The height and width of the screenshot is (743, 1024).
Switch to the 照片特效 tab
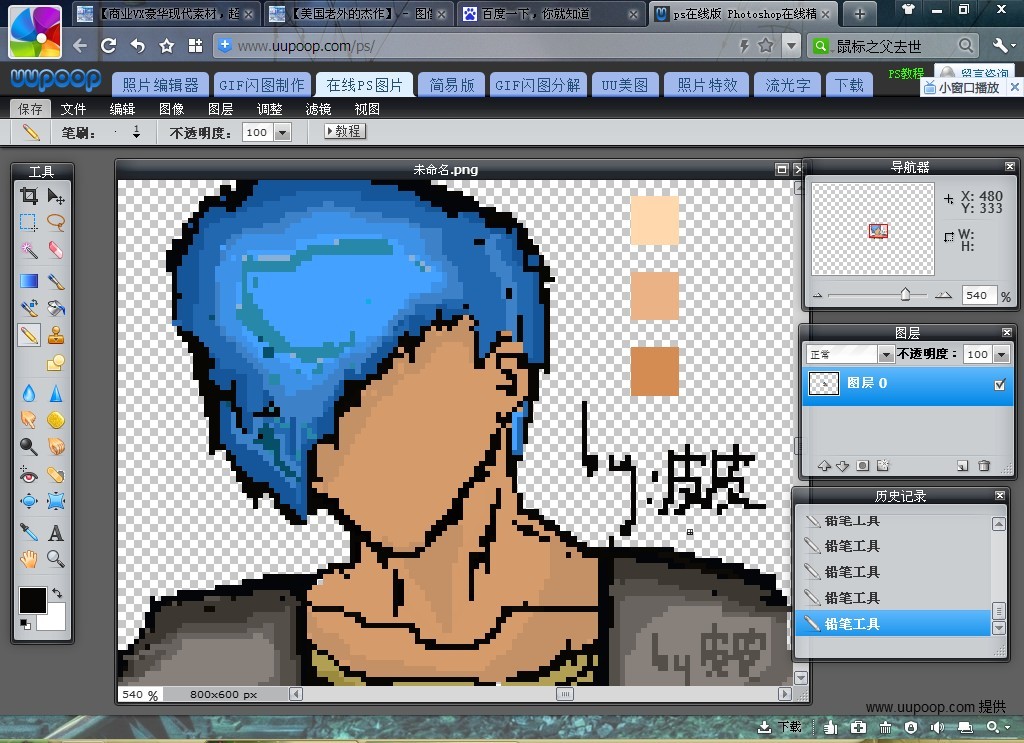point(707,85)
